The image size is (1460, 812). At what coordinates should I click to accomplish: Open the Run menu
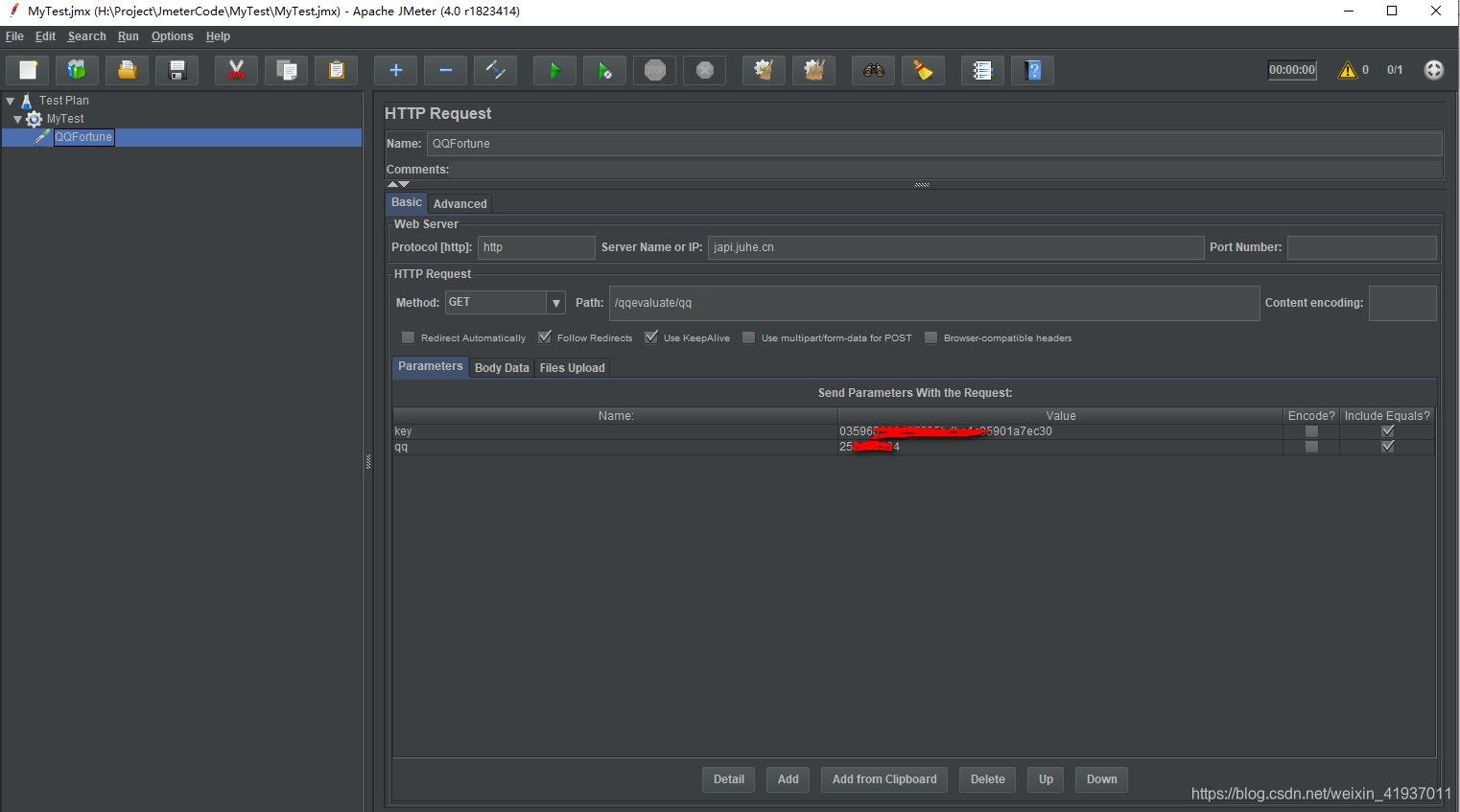click(x=129, y=36)
